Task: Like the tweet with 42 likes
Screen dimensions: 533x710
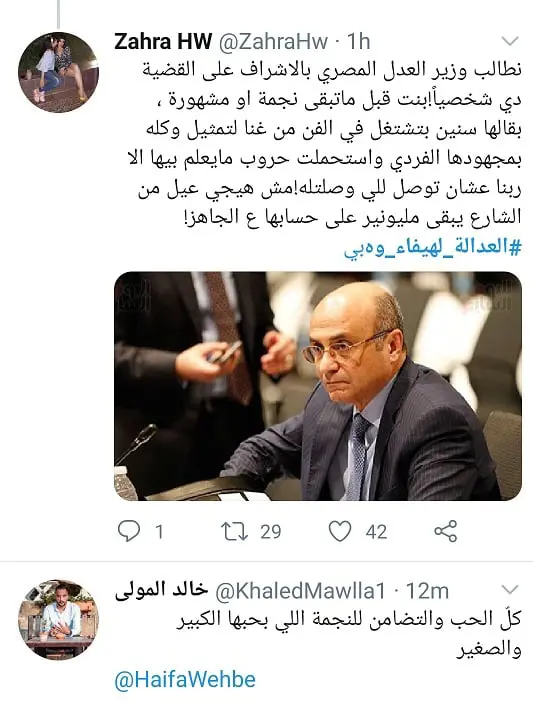Action: 340,531
